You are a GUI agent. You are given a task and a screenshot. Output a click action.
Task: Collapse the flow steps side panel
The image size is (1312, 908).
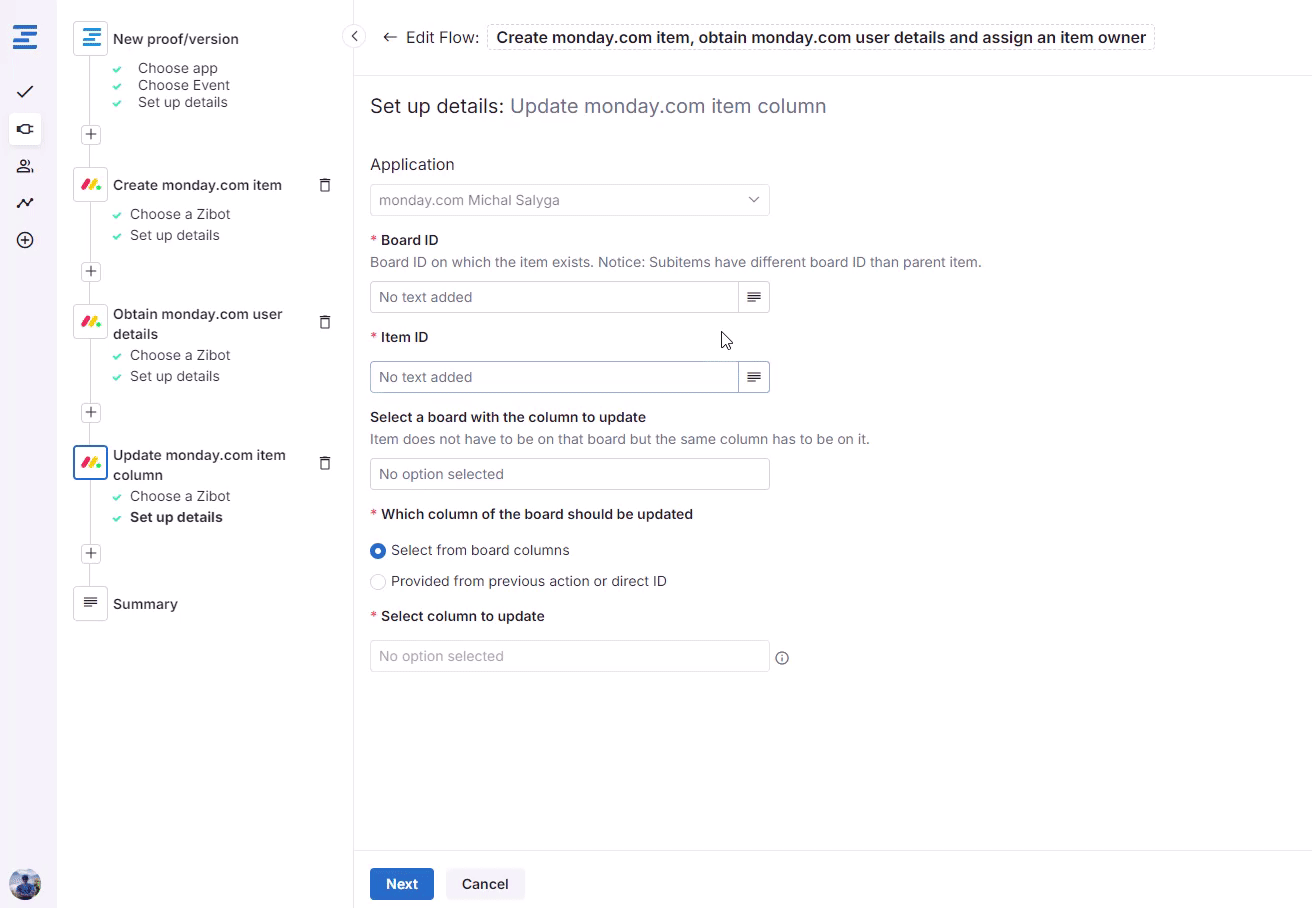coord(354,37)
